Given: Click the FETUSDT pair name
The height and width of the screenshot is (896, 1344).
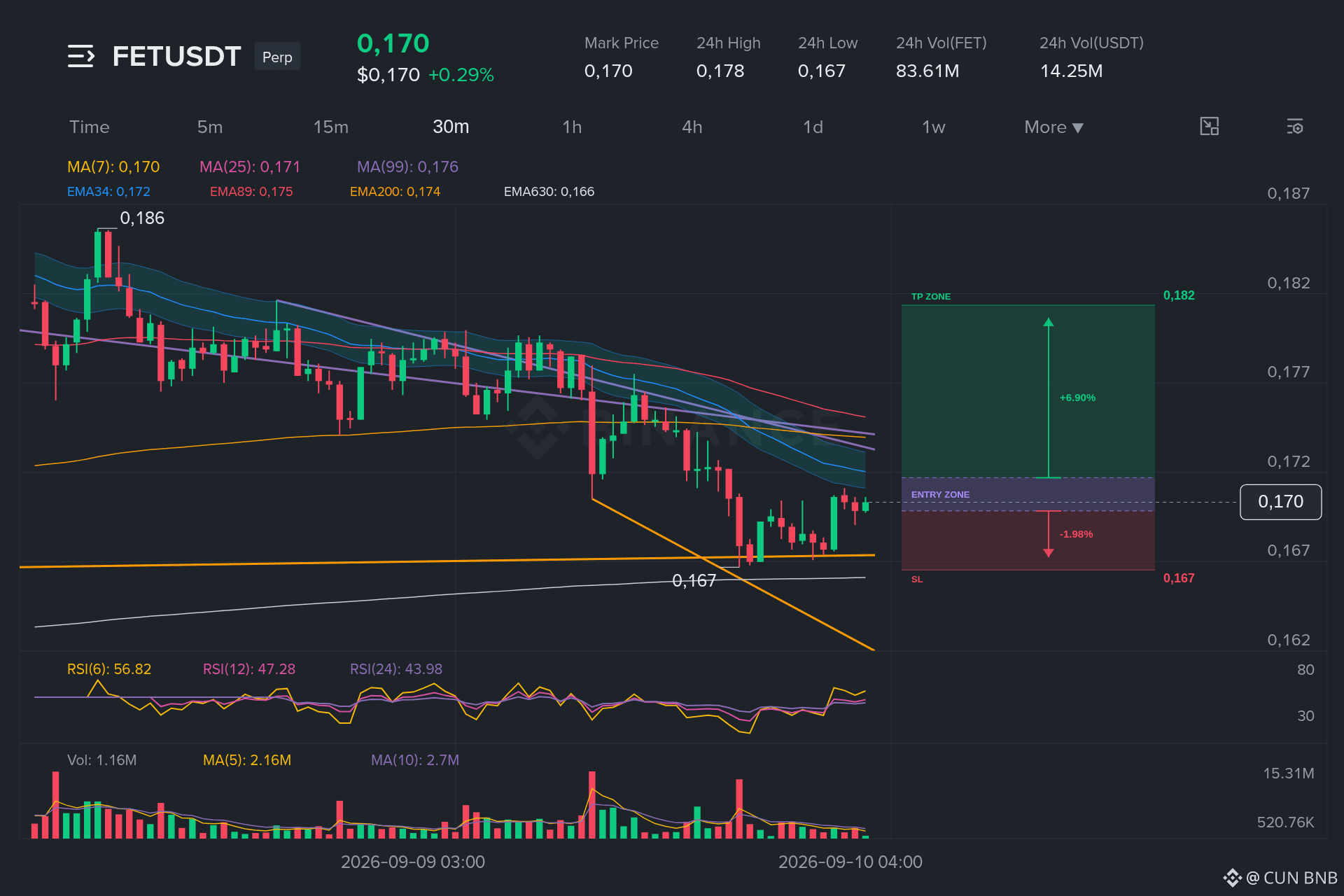Looking at the screenshot, I should 176,57.
